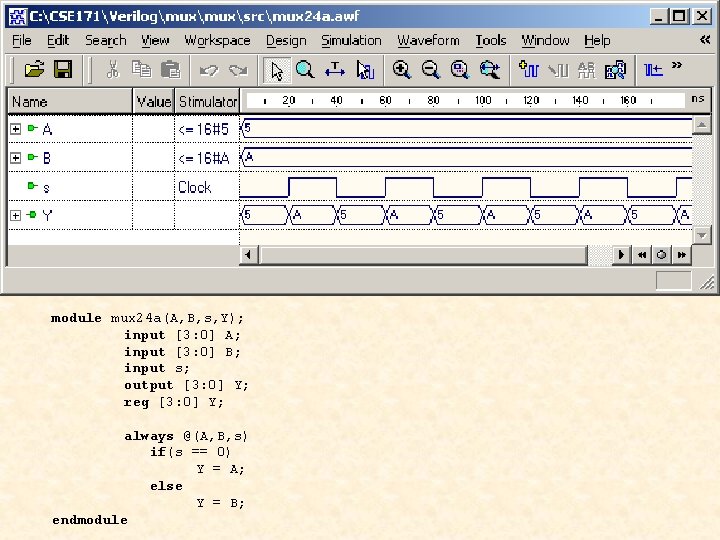This screenshot has height=540, width=720.
Task: Click the Zoom Out magnifier icon
Action: 431,69
